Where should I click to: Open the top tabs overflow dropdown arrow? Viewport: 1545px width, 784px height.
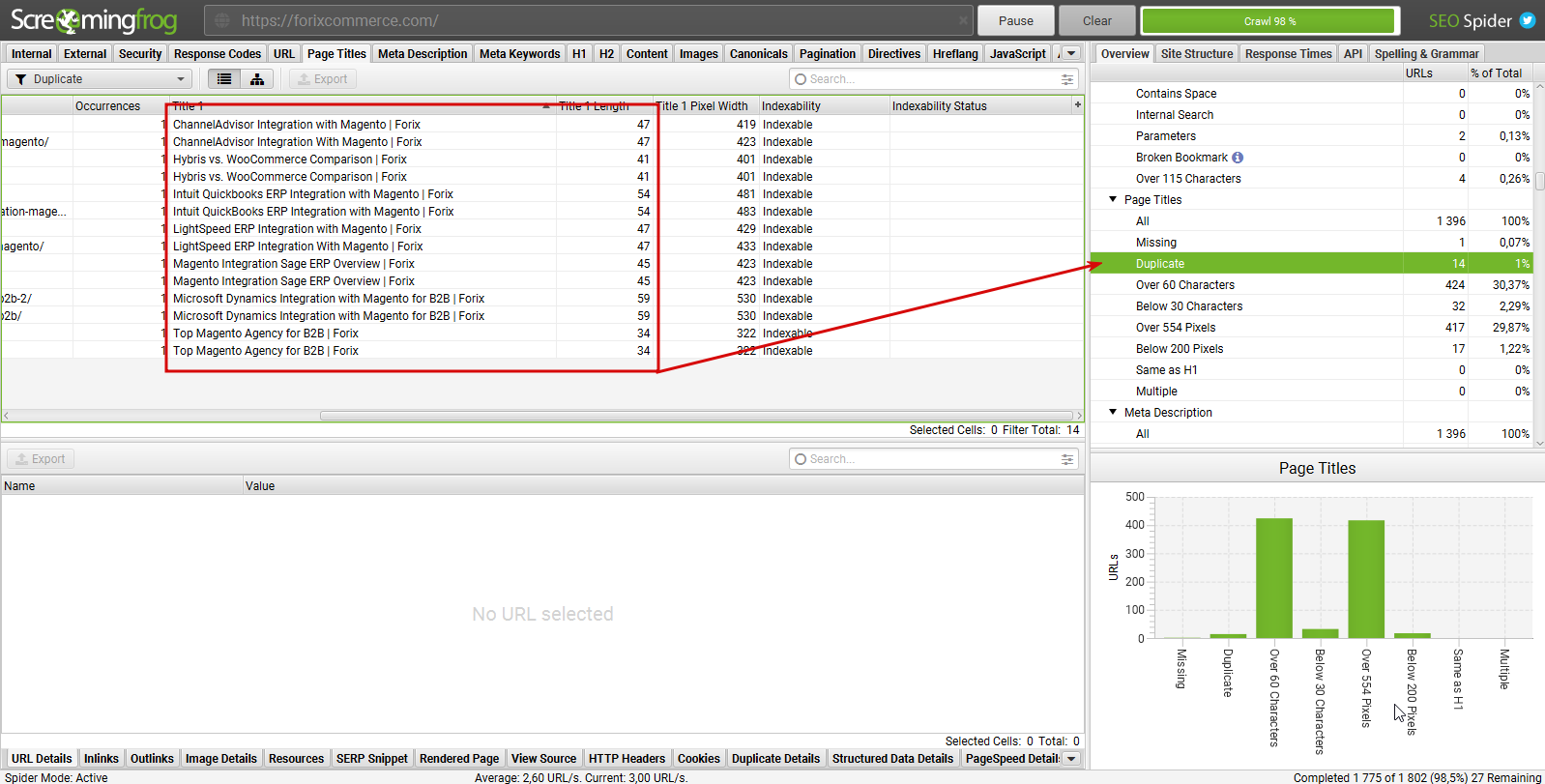(x=1071, y=54)
